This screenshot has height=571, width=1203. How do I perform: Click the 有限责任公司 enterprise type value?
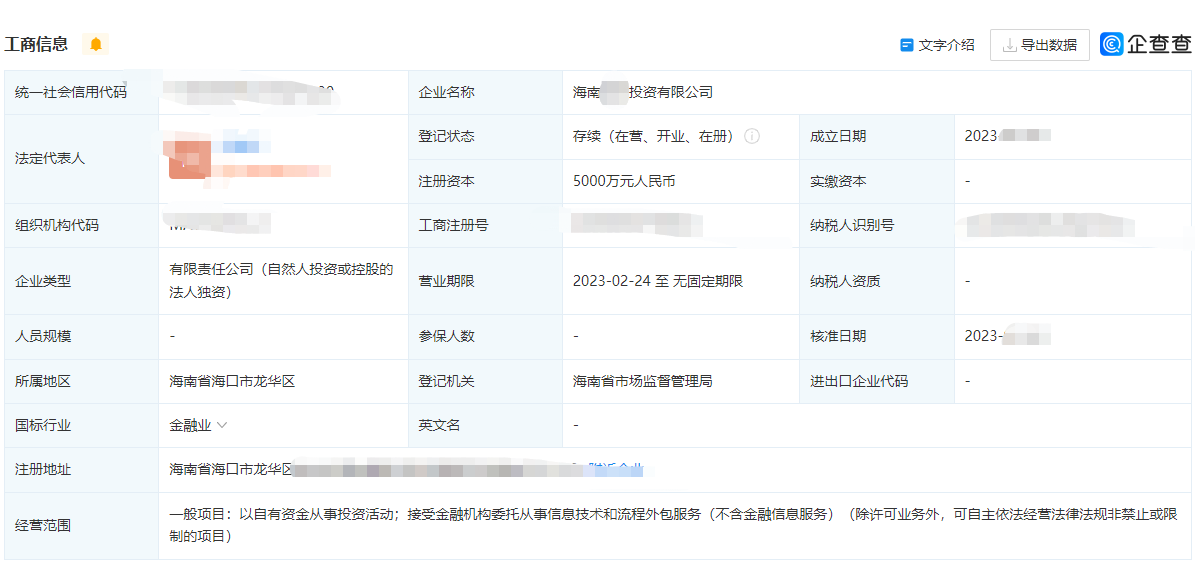(x=281, y=280)
